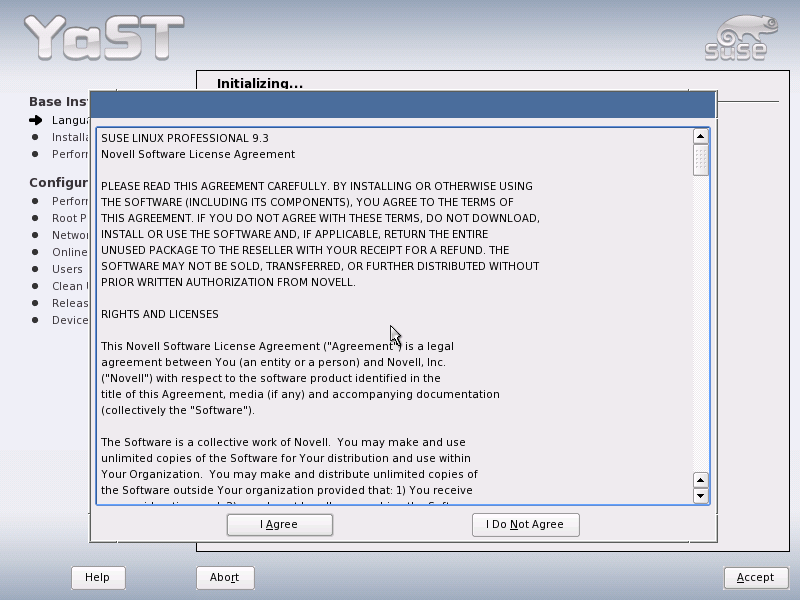Viewport: 800px width, 600px height.
Task: Click the current-step arrow icon in the sidebar
Action: point(36,120)
